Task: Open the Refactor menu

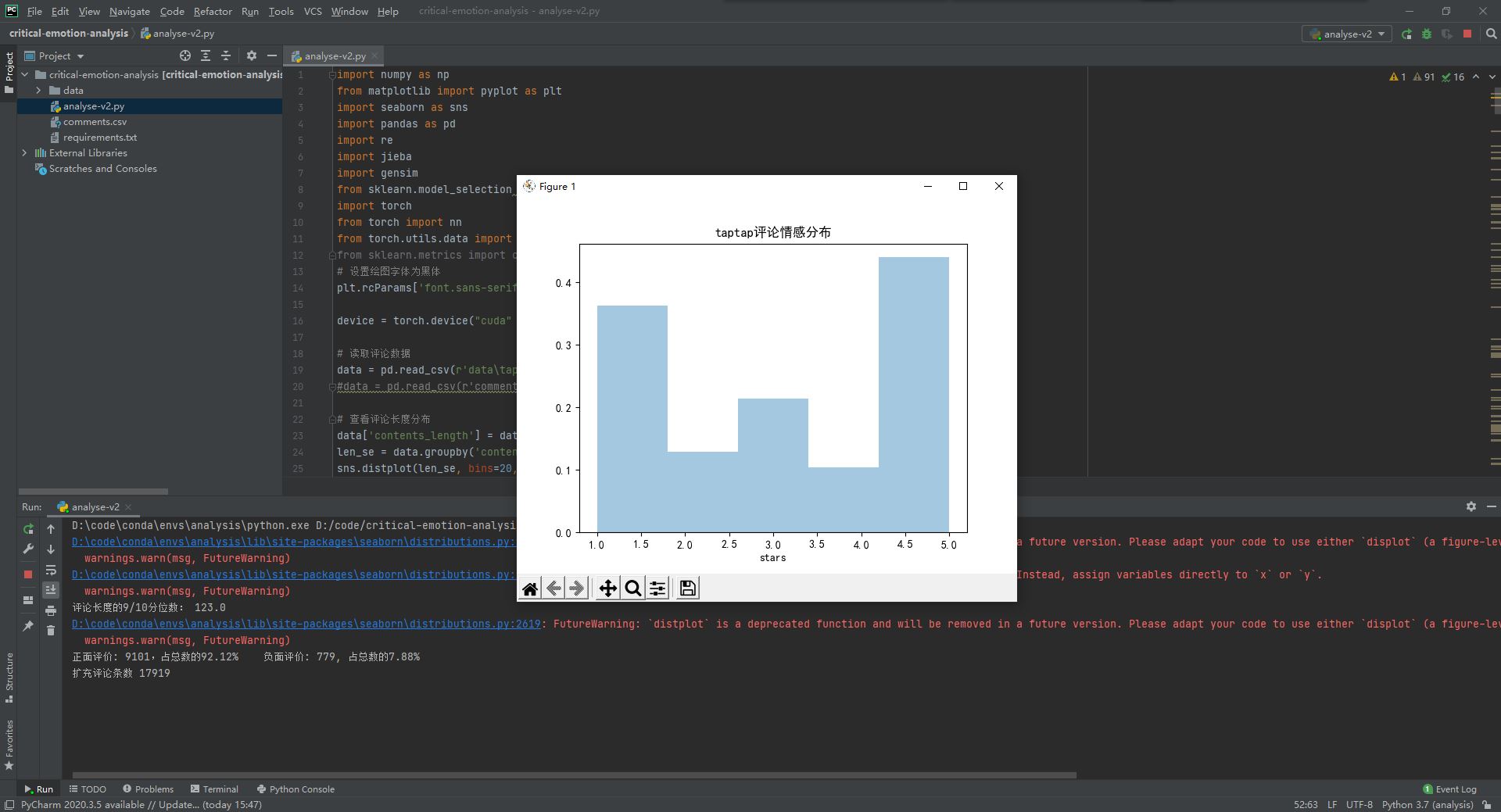Action: pos(213,11)
